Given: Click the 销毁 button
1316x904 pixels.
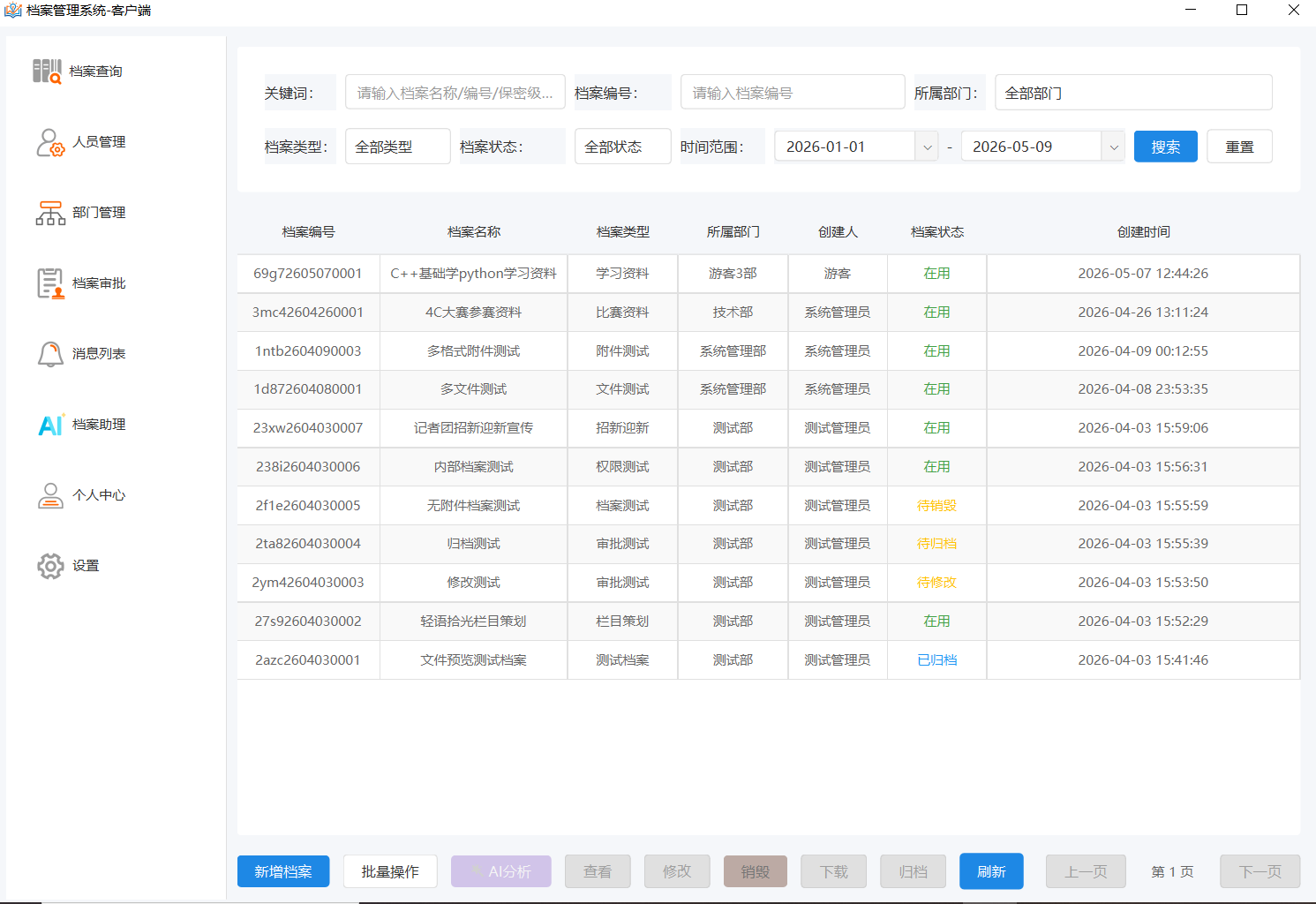Looking at the screenshot, I should (x=755, y=871).
